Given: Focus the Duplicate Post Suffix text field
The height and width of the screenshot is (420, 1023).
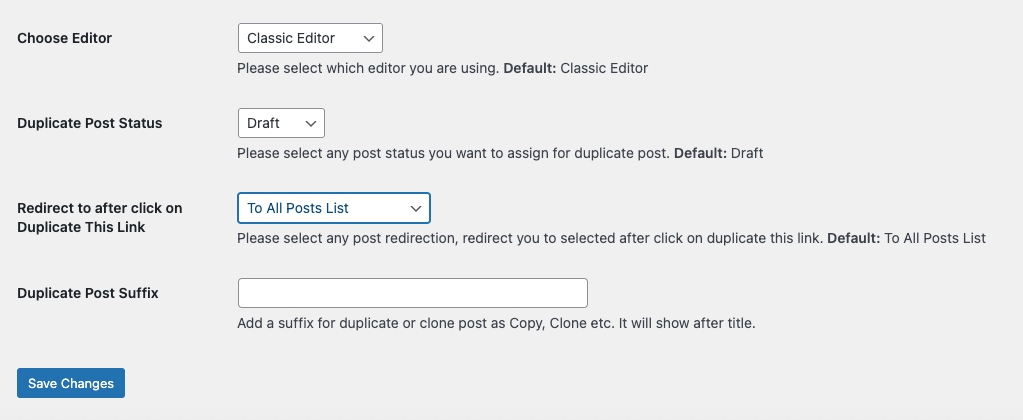Looking at the screenshot, I should tap(412, 293).
